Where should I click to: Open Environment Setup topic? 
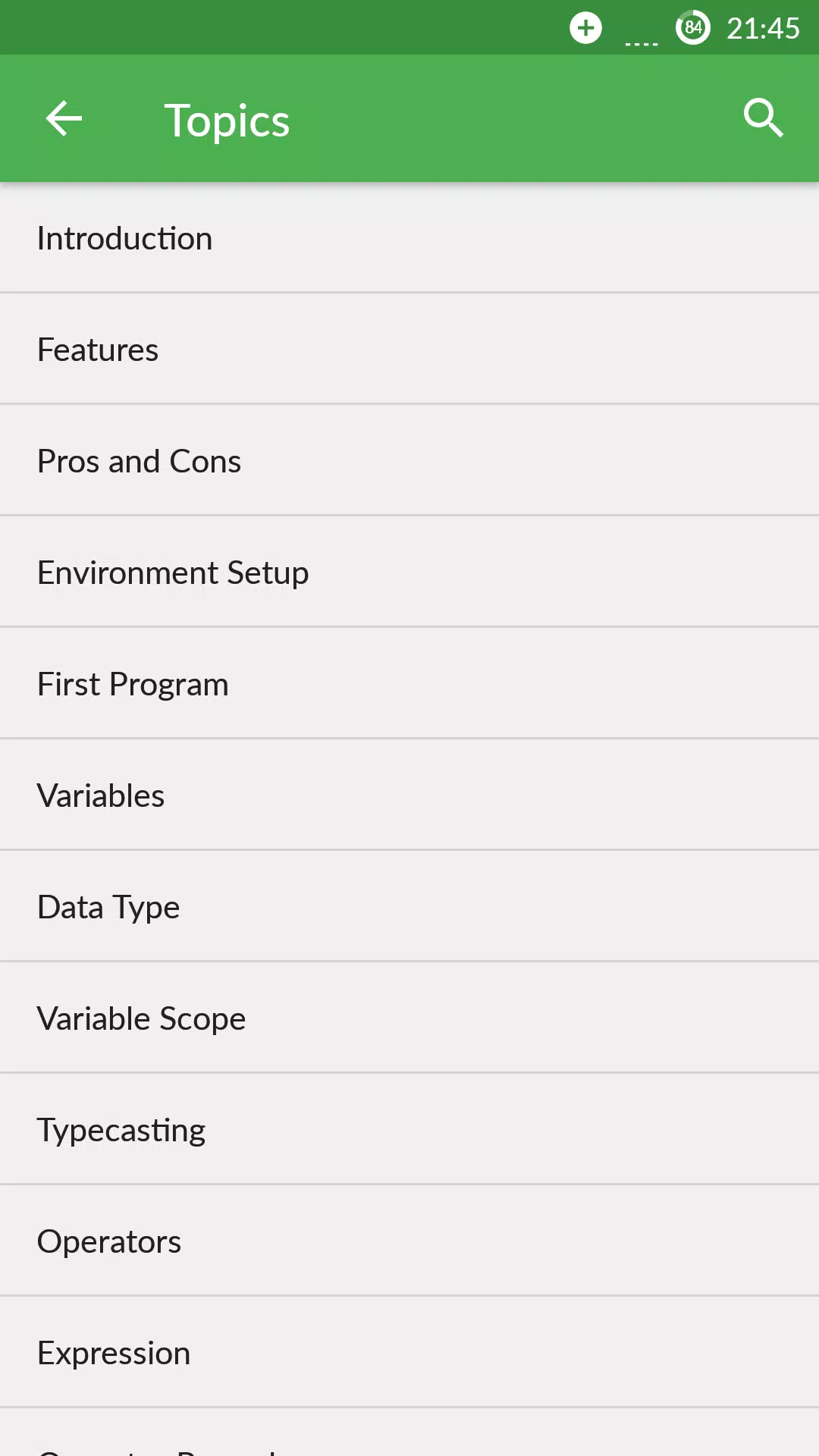[x=409, y=573]
